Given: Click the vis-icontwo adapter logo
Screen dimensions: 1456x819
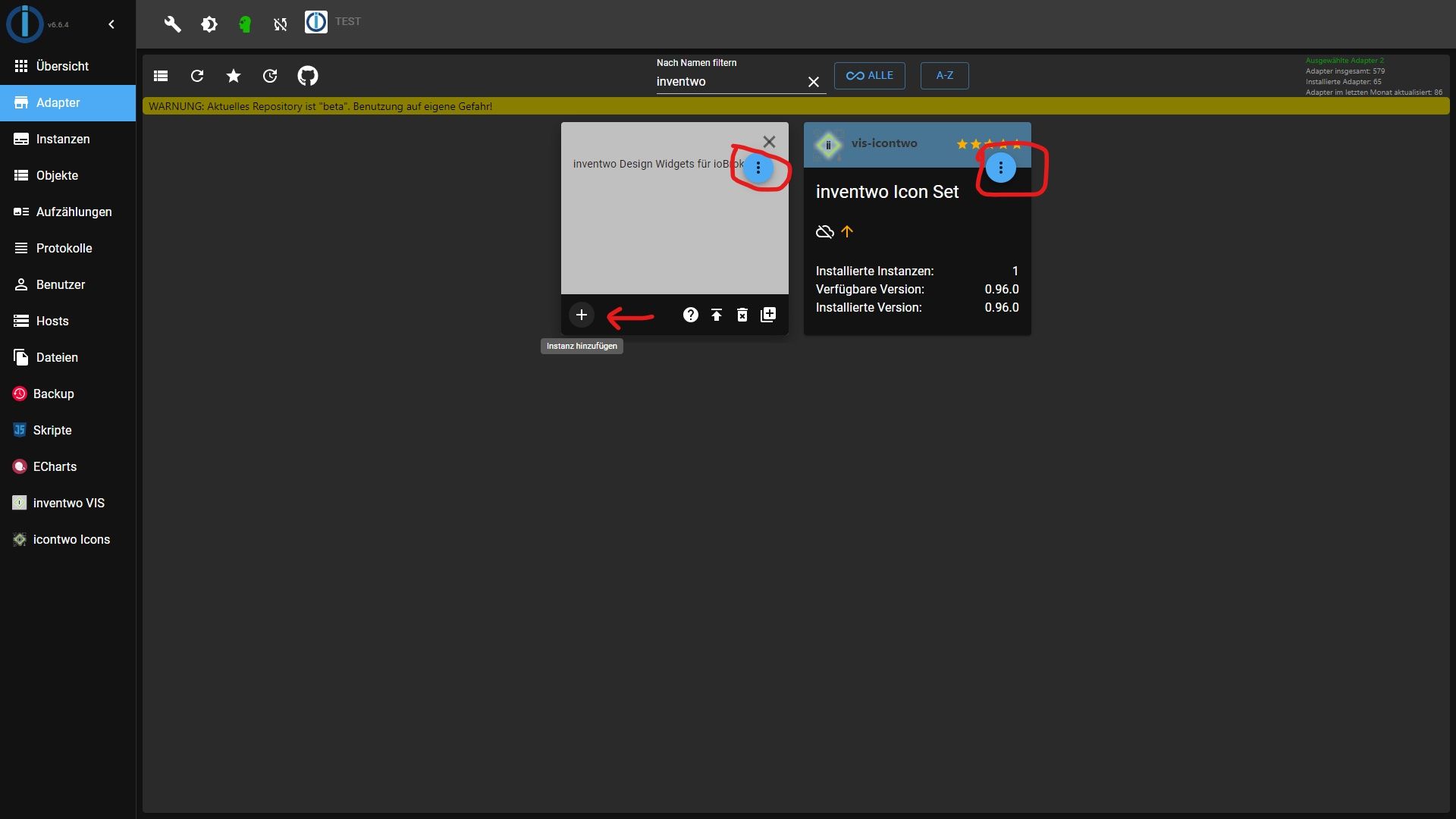Looking at the screenshot, I should point(828,145).
